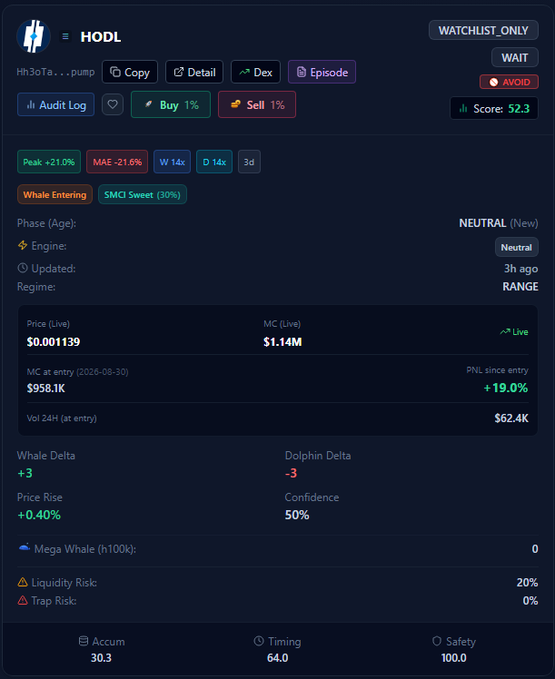This screenshot has height=679, width=555.
Task: Open the Audit Log
Action: (x=56, y=105)
